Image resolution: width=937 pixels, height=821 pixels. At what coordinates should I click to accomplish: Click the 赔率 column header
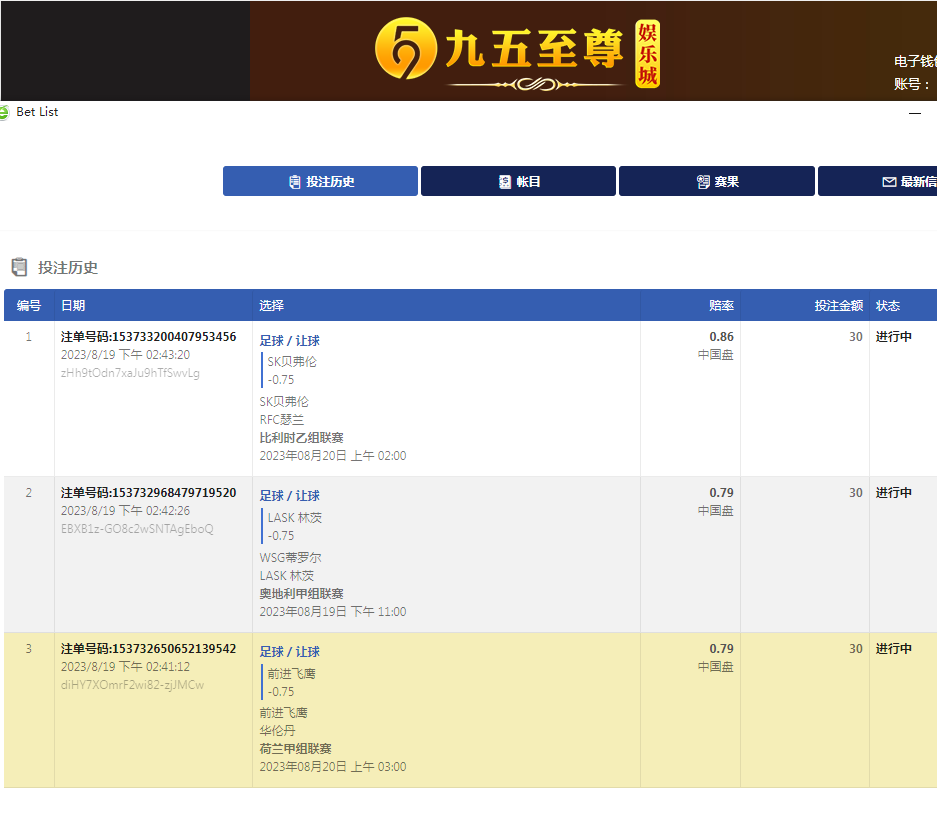(721, 305)
